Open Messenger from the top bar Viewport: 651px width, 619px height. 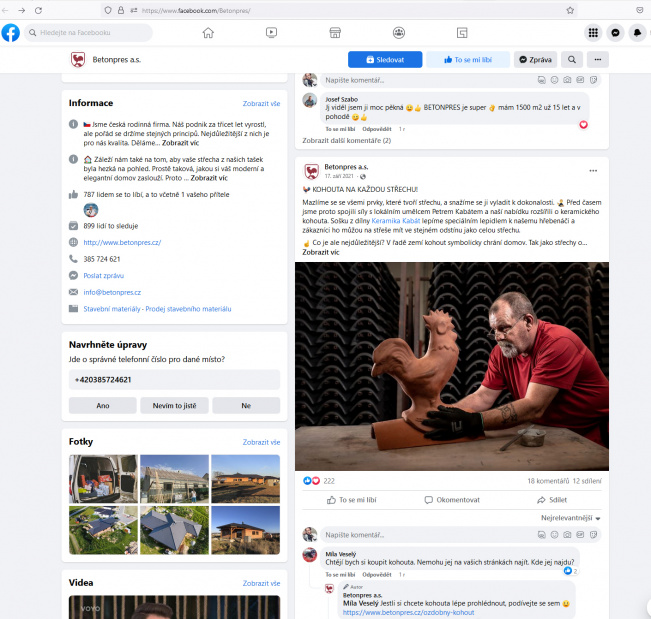point(615,33)
